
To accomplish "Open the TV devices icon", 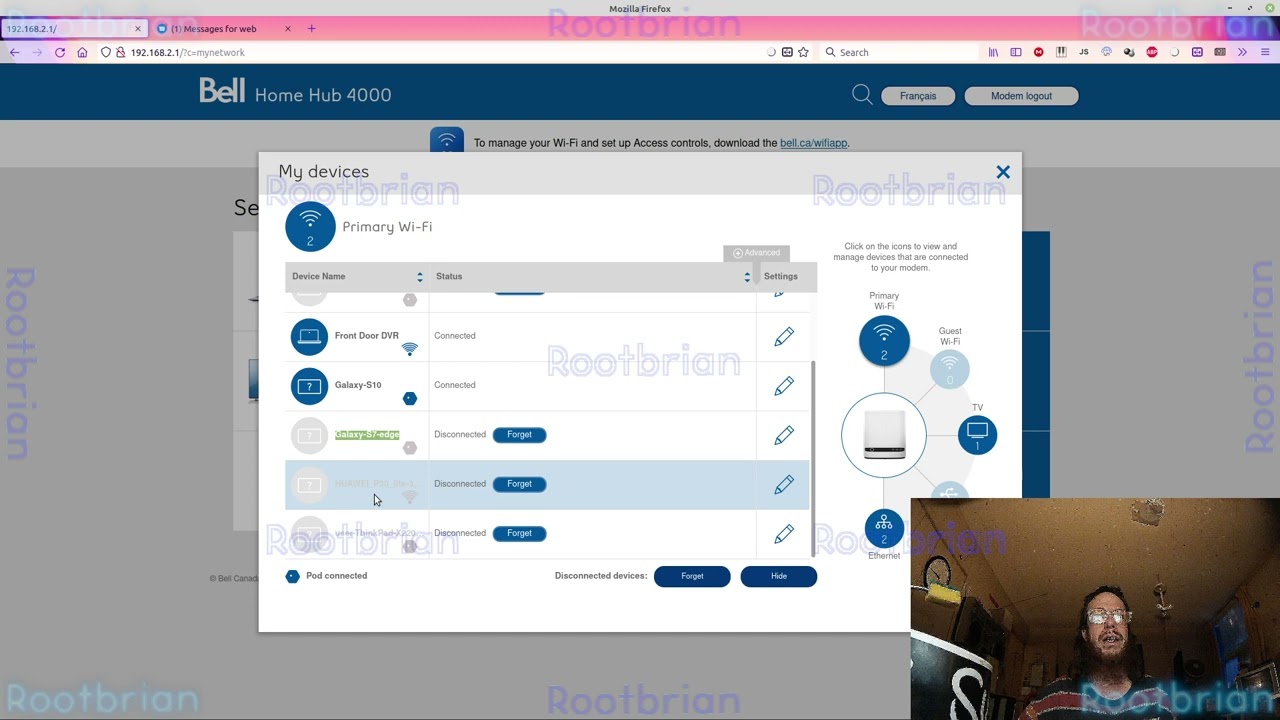I will [x=977, y=435].
